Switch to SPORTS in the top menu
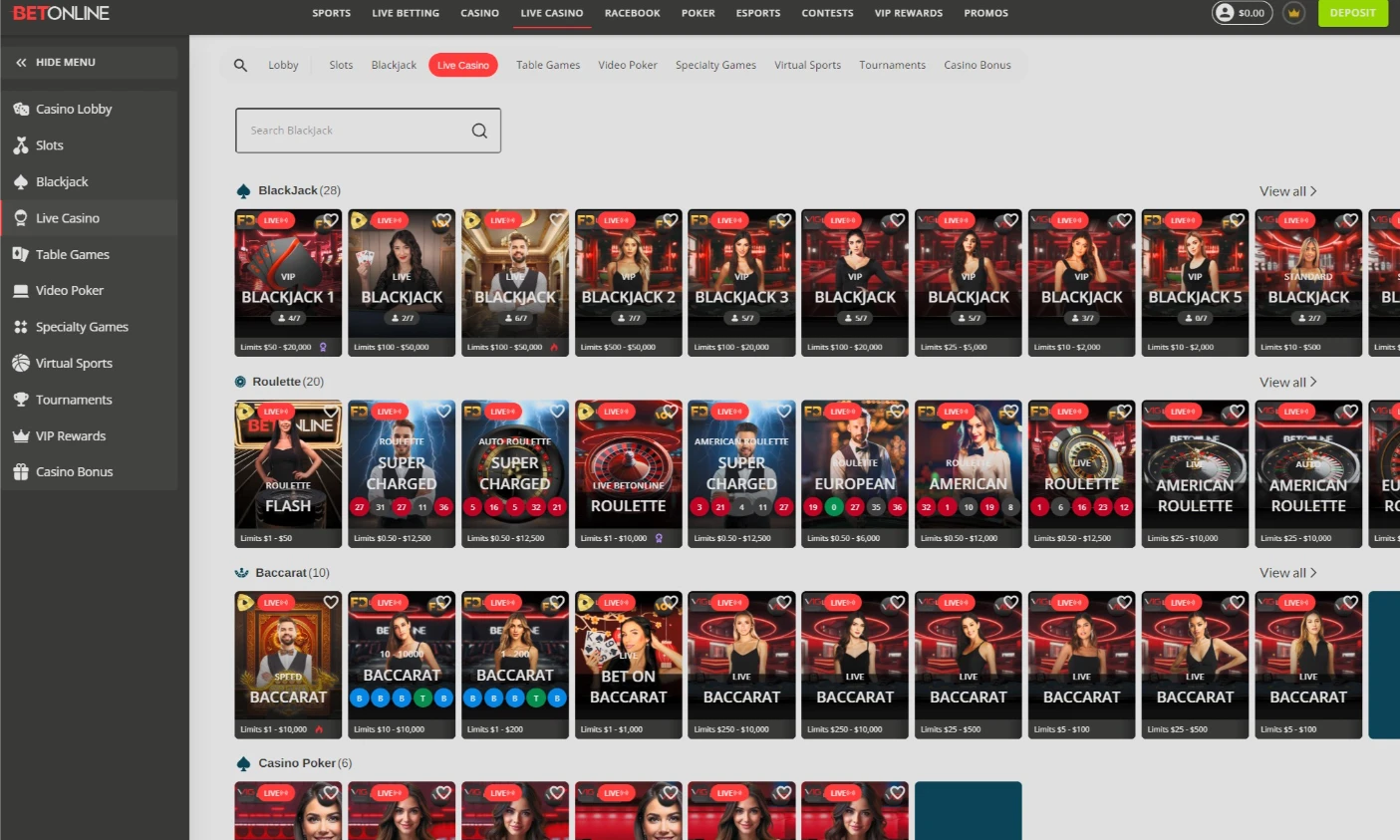The height and width of the screenshot is (840, 1400). (x=331, y=13)
